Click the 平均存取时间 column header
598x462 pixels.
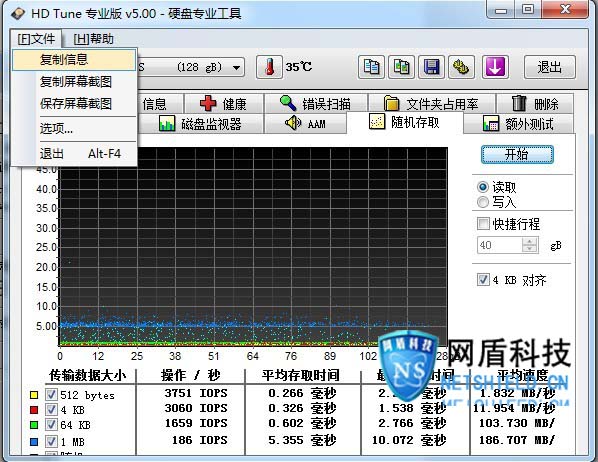[301, 375]
